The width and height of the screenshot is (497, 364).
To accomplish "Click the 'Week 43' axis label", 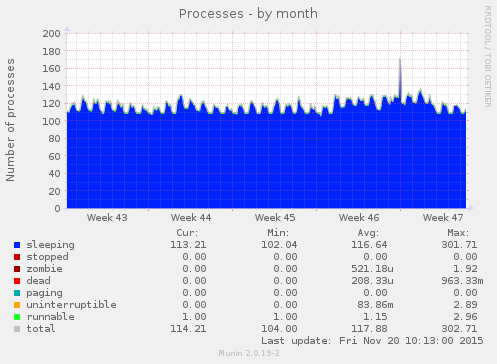I will coord(107,218).
